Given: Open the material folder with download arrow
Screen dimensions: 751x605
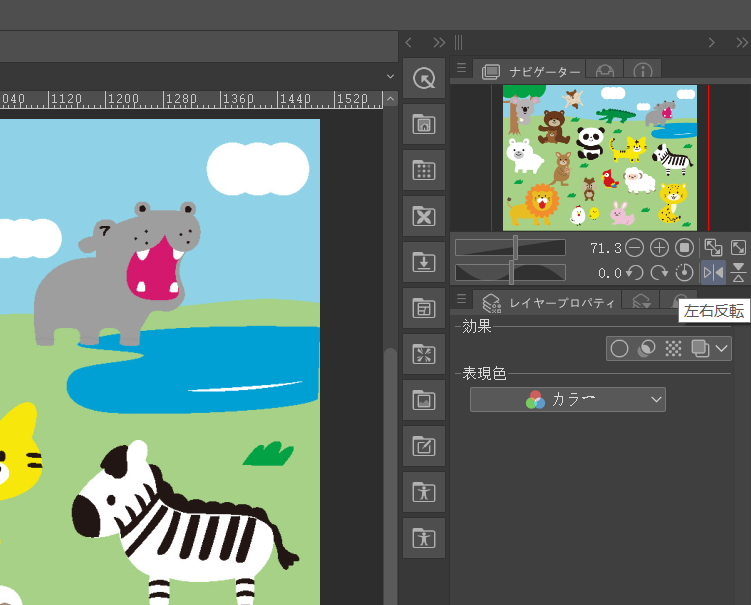Looking at the screenshot, I should click(423, 263).
